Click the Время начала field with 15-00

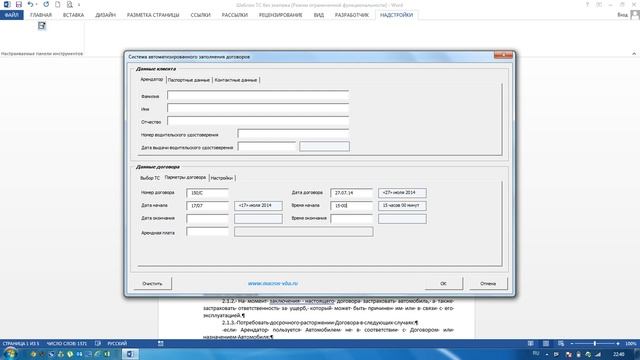click(351, 206)
